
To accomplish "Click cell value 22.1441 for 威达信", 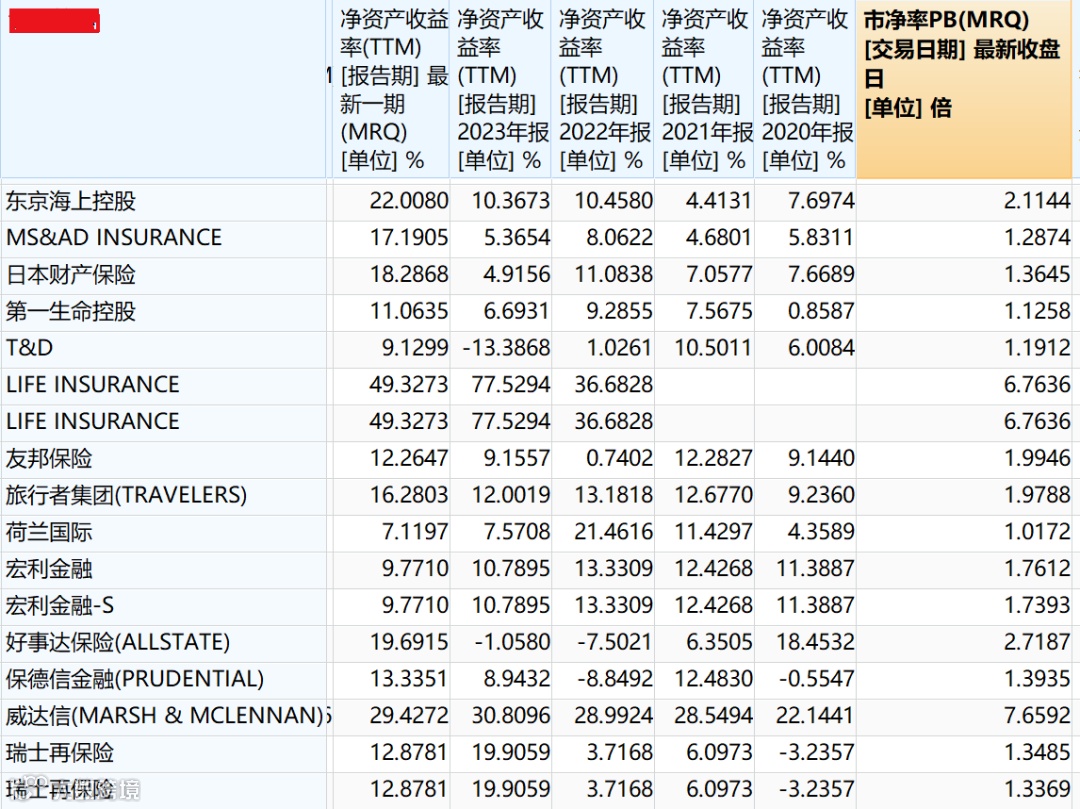I will (x=816, y=715).
